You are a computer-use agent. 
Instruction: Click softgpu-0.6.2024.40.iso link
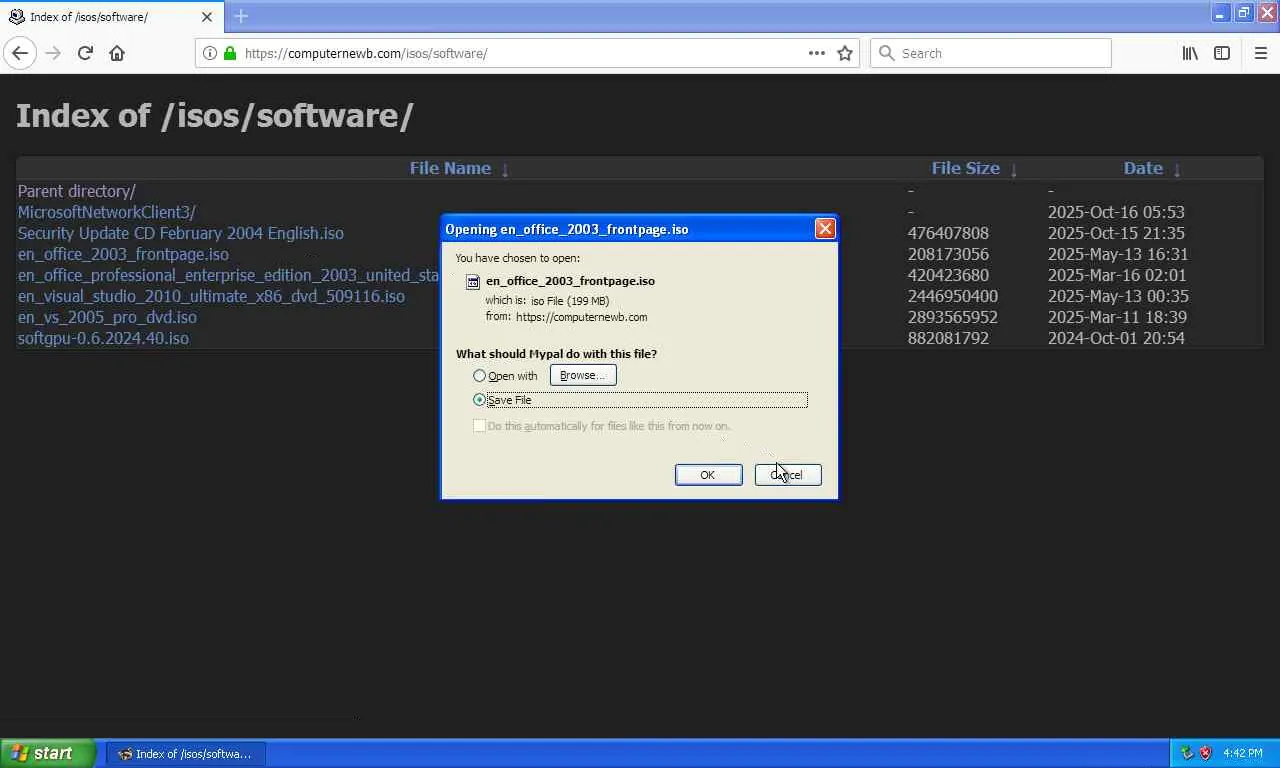point(103,338)
